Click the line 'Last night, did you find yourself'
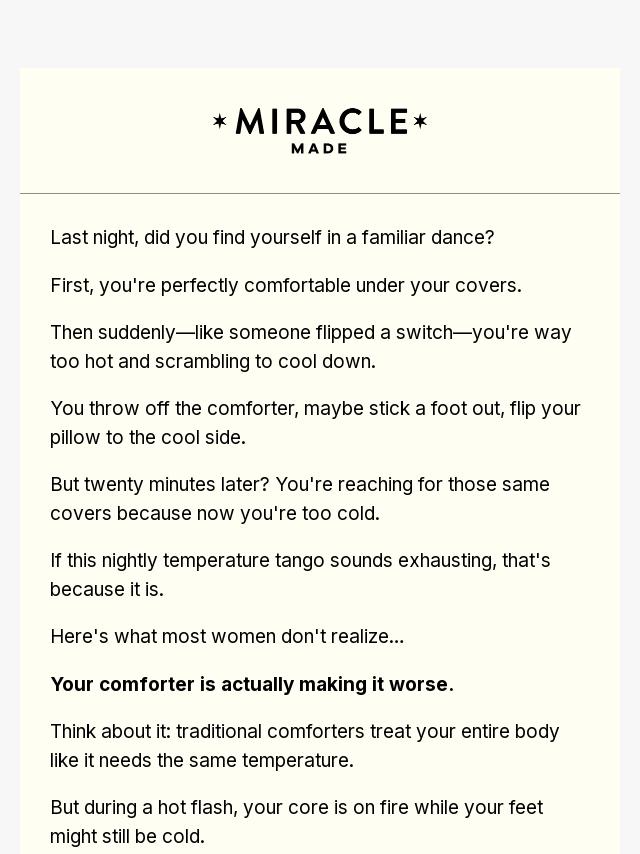640x854 pixels. point(272,237)
